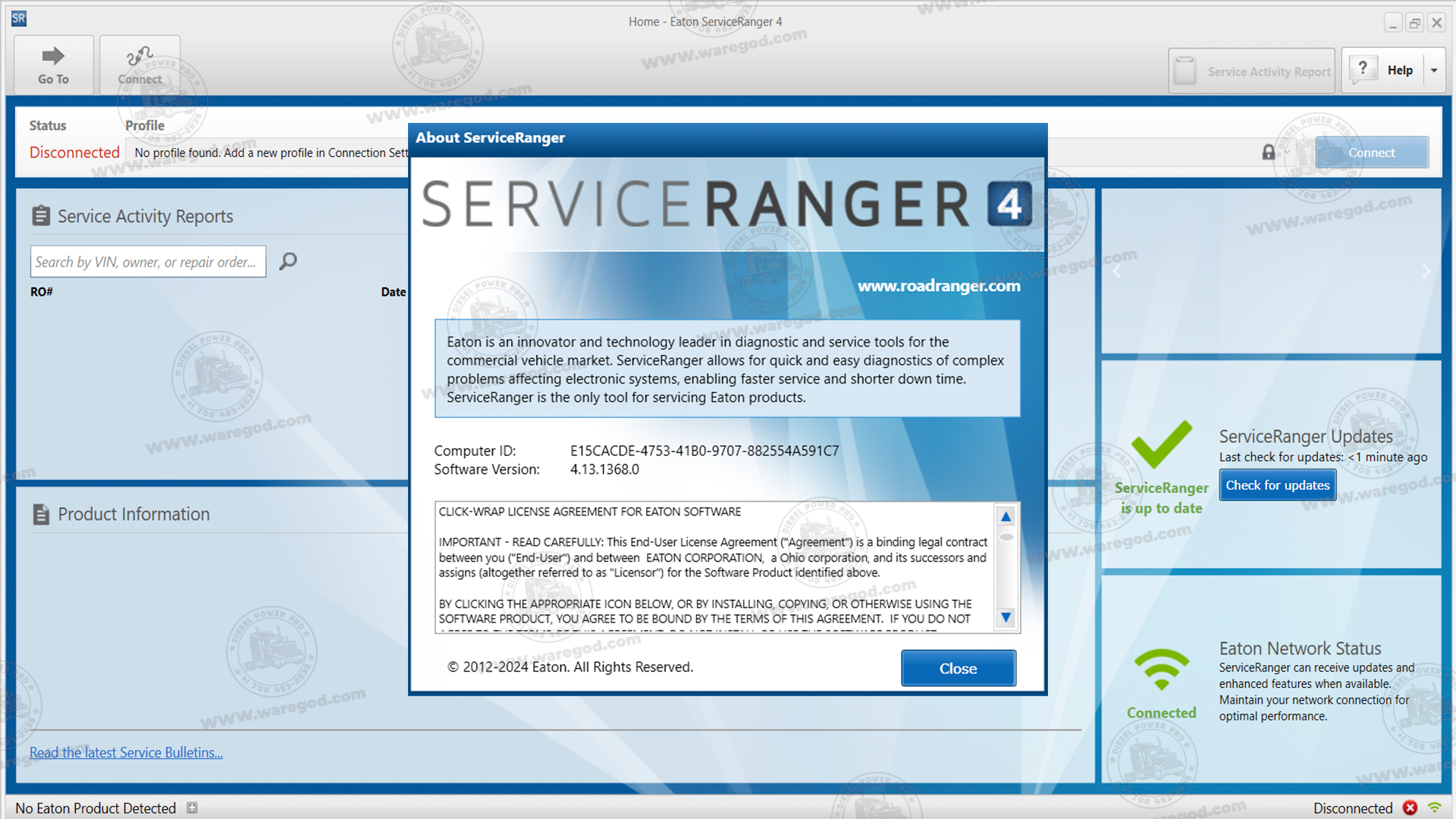Click the Service Activity Reports clipboard icon

(x=41, y=216)
